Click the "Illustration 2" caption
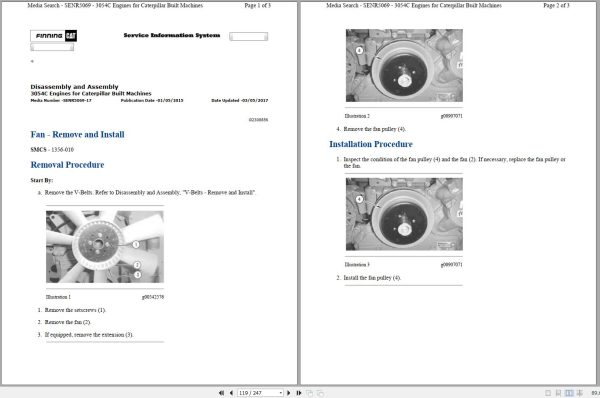The image size is (600, 398). click(x=357, y=116)
